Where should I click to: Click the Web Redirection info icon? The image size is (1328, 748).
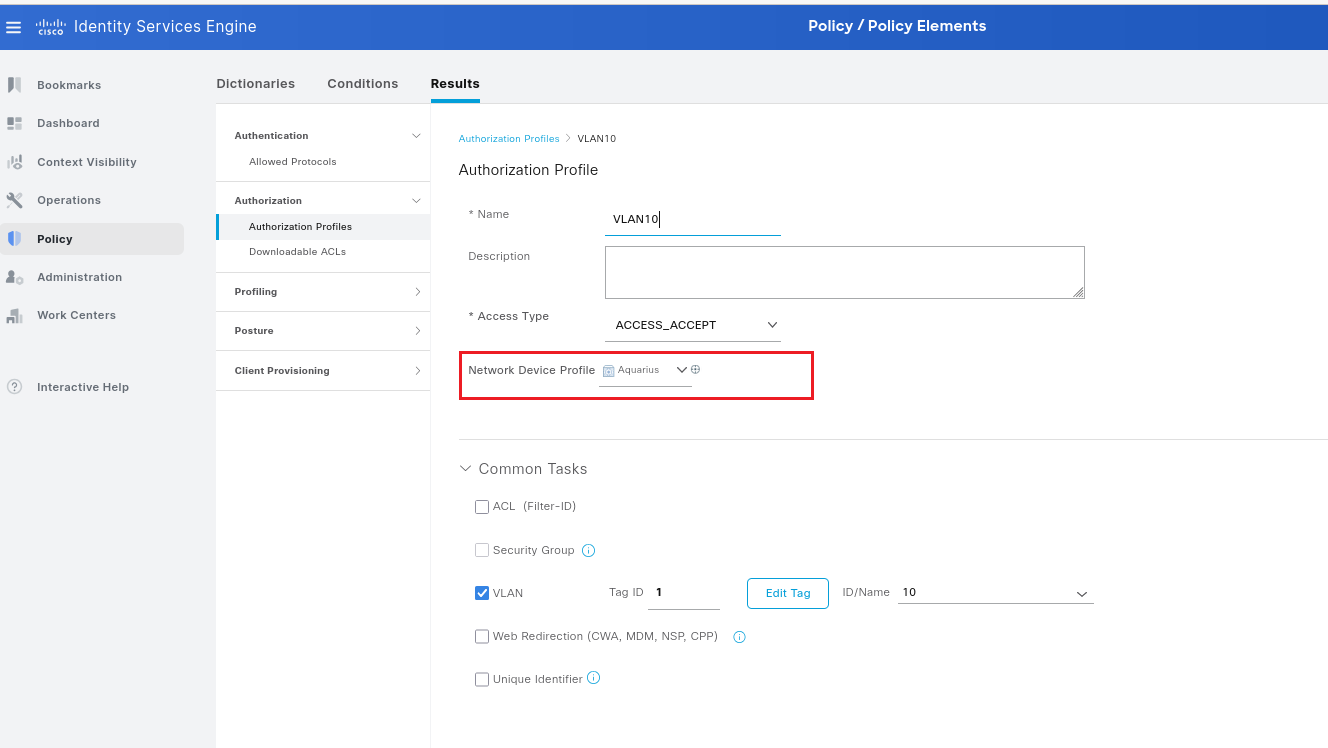739,636
